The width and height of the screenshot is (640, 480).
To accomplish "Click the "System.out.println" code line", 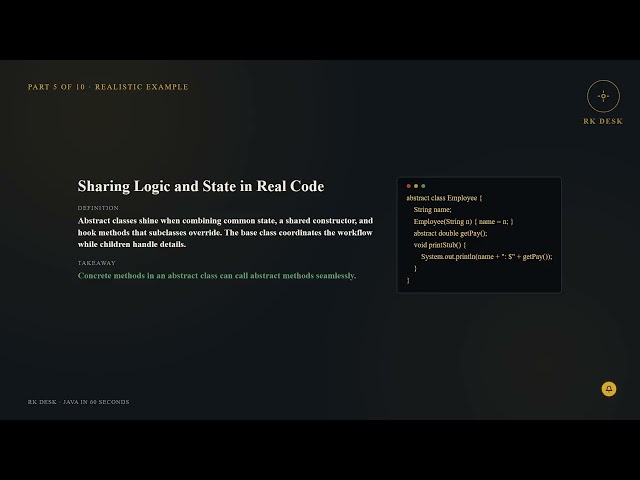I will tap(487, 257).
